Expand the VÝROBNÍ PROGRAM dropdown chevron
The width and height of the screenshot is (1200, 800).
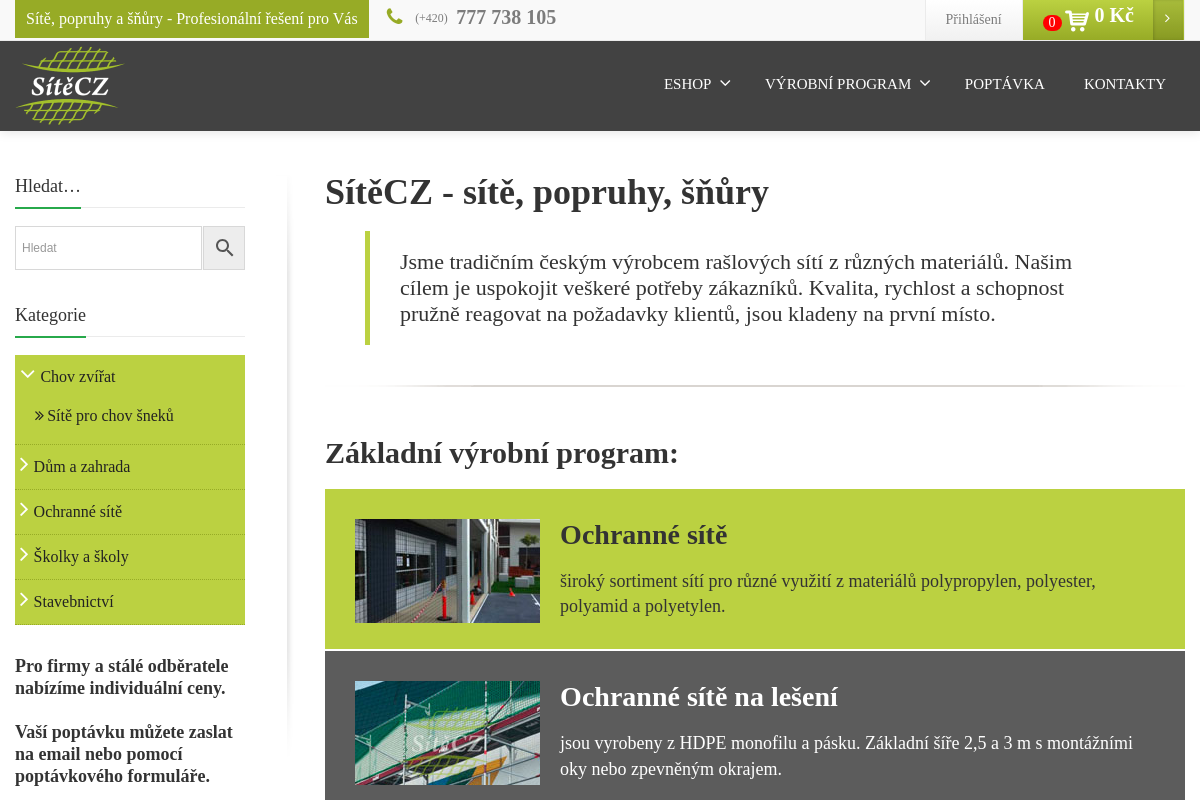pyautogui.click(x=925, y=83)
